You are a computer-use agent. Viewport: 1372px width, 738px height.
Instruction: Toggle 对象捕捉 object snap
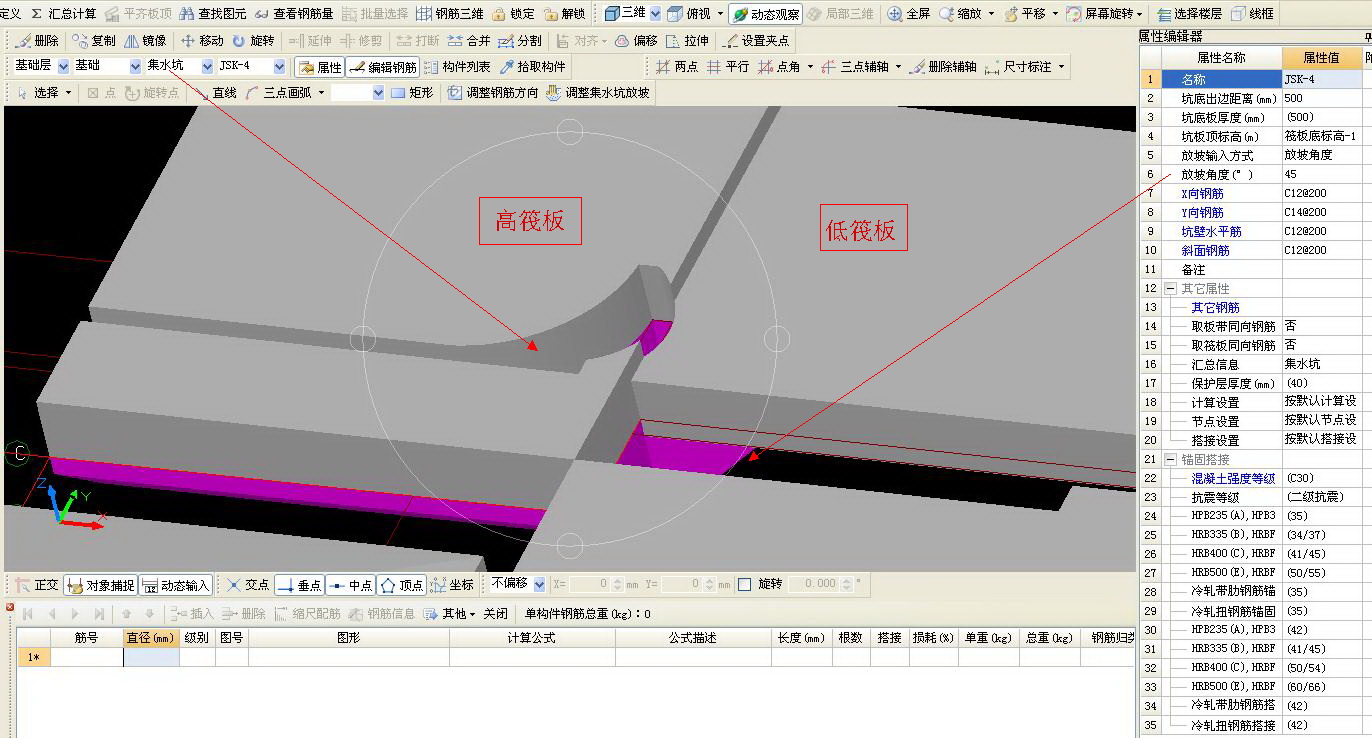pyautogui.click(x=100, y=585)
